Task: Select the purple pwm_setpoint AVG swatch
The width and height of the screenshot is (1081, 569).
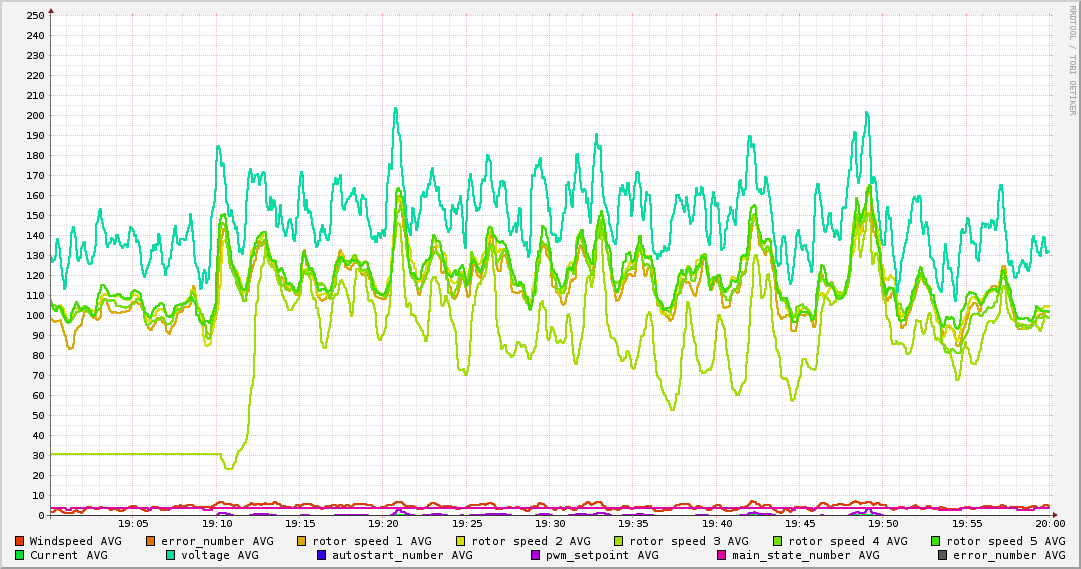Action: point(536,555)
